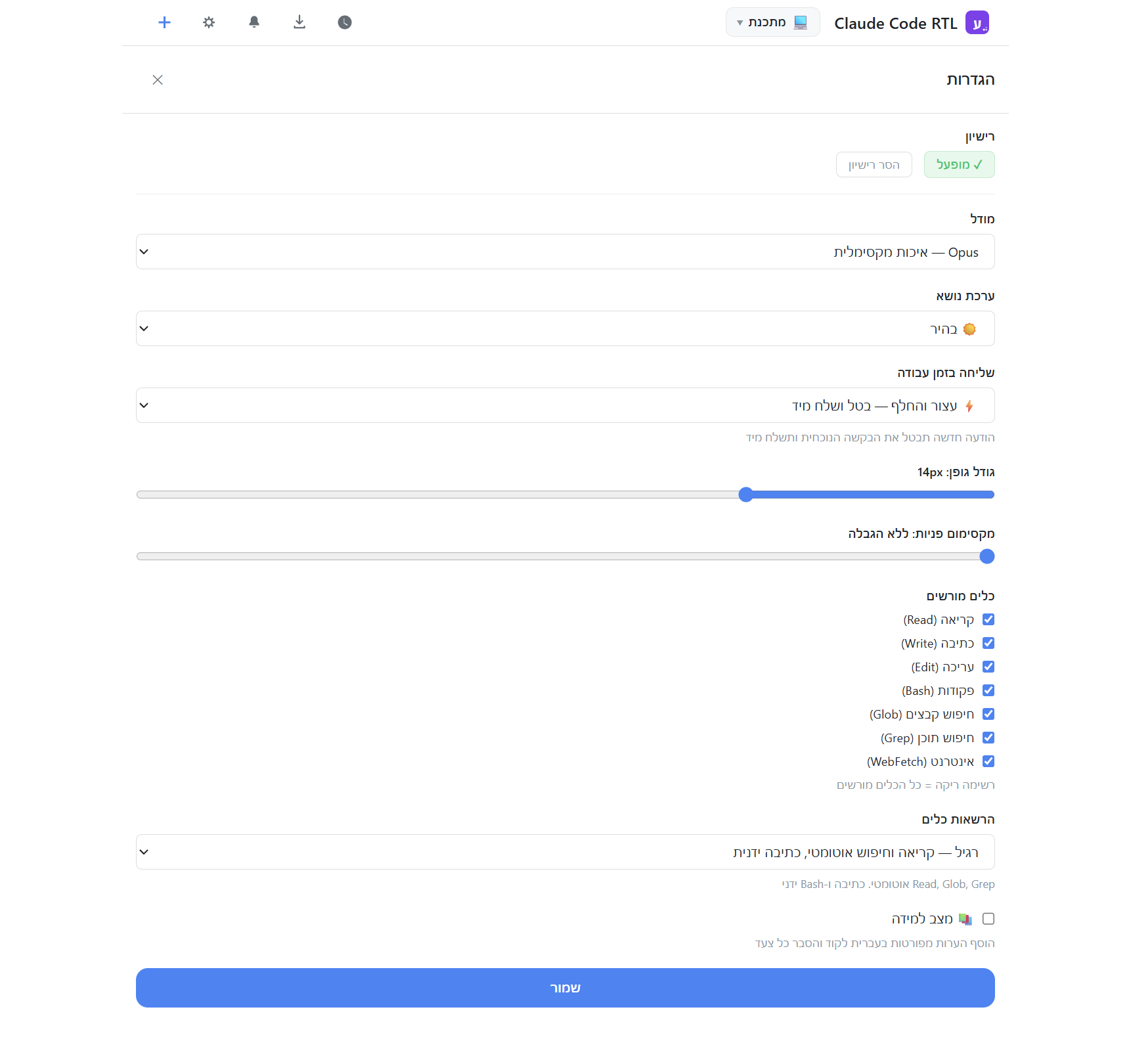Open the Opus model dropdown

coord(565,252)
